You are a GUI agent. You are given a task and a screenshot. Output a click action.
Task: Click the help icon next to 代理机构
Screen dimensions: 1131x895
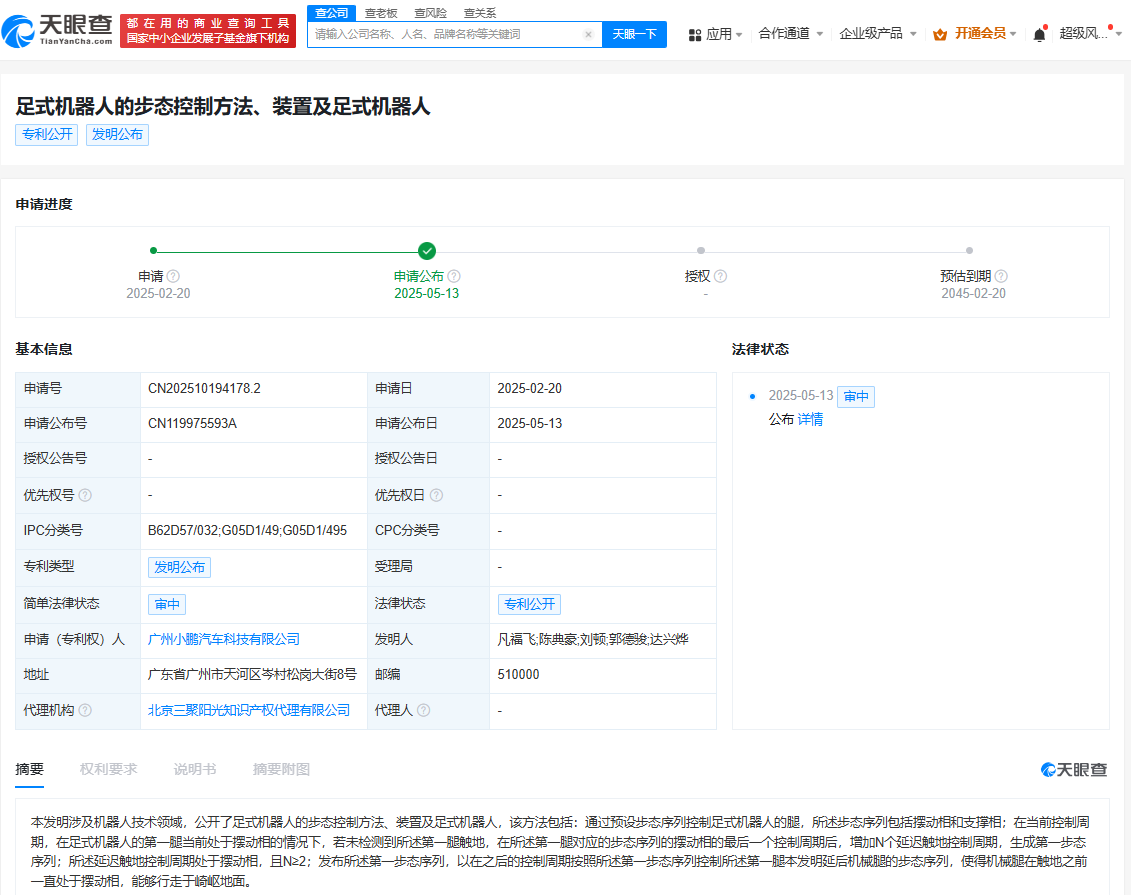(x=85, y=710)
